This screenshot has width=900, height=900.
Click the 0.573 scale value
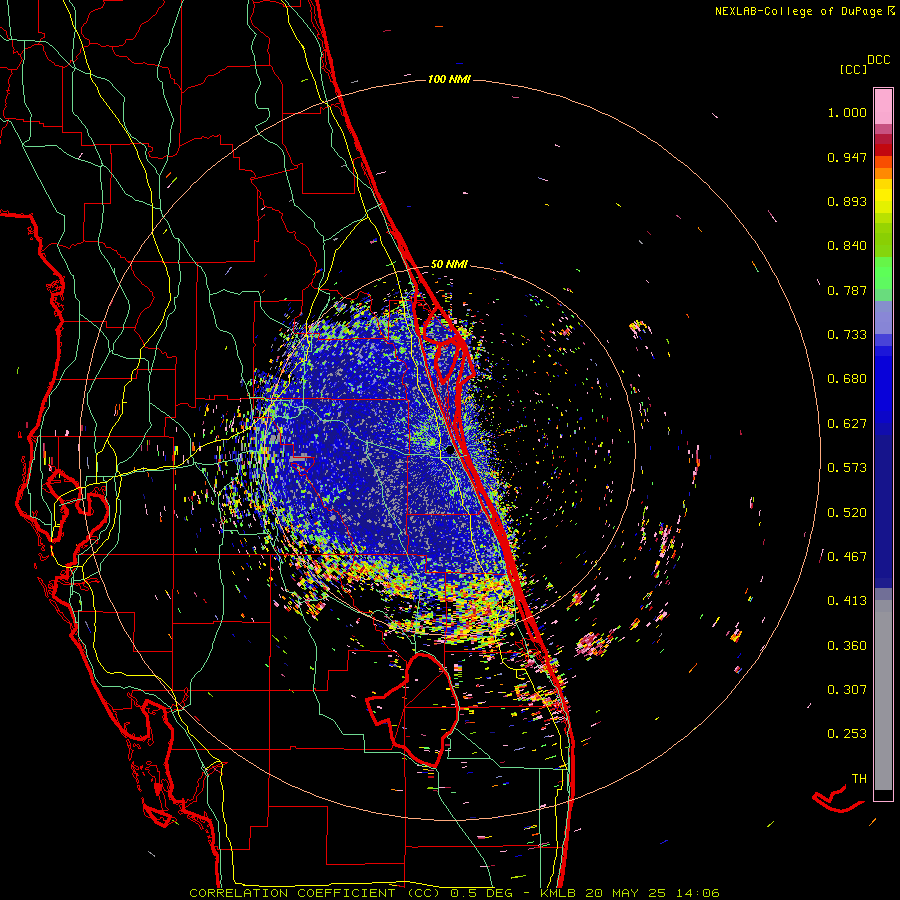point(847,468)
